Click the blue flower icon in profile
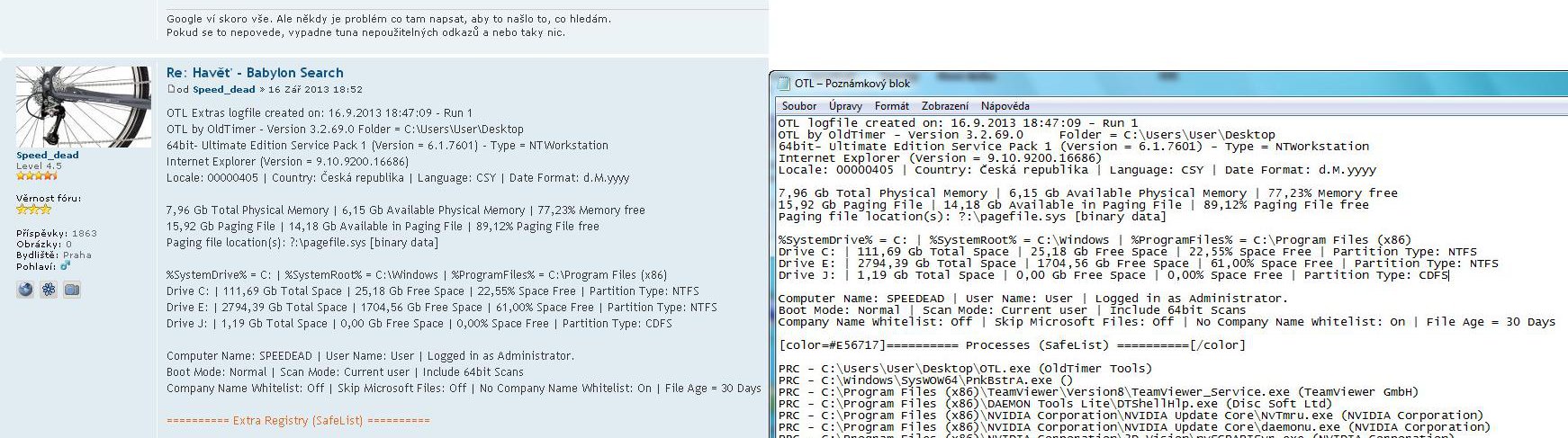 tap(49, 290)
